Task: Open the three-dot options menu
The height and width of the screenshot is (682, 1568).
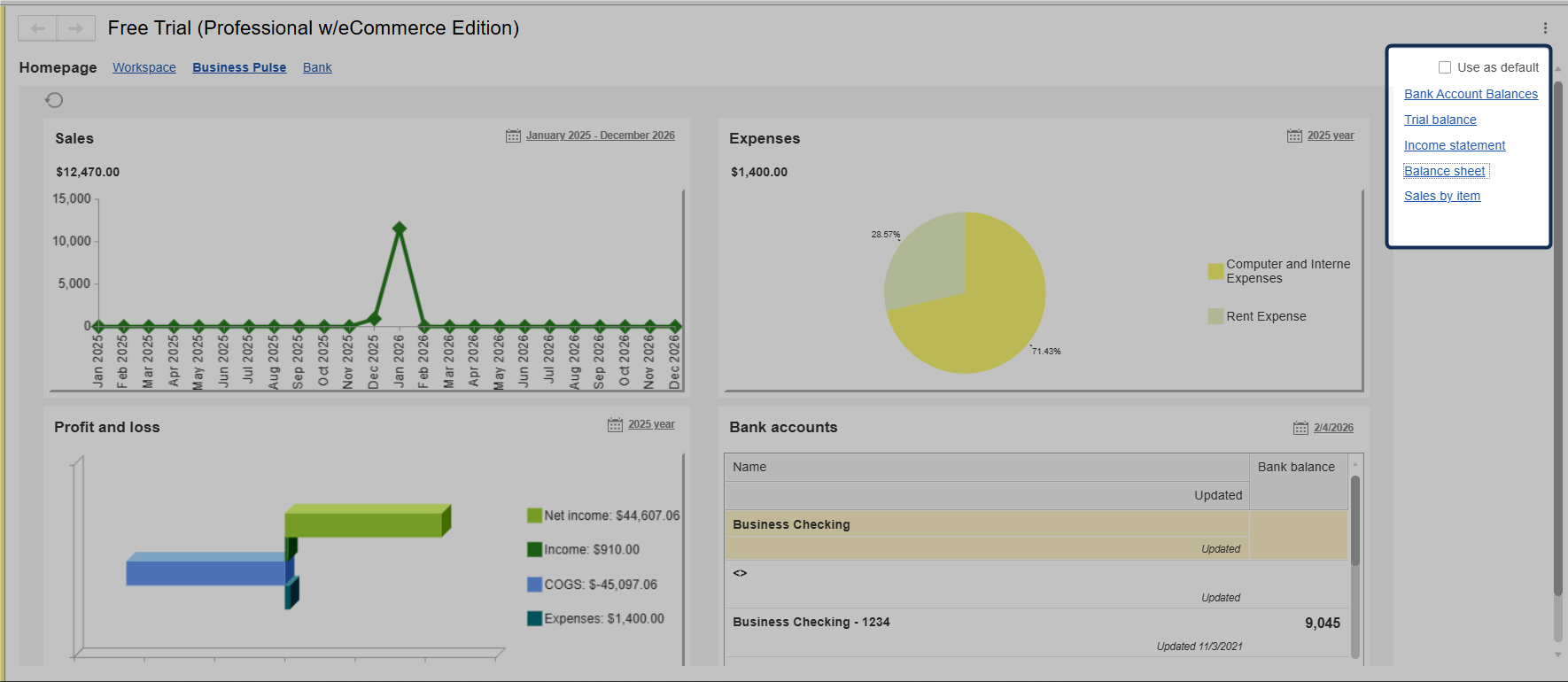Action: pos(1545,28)
